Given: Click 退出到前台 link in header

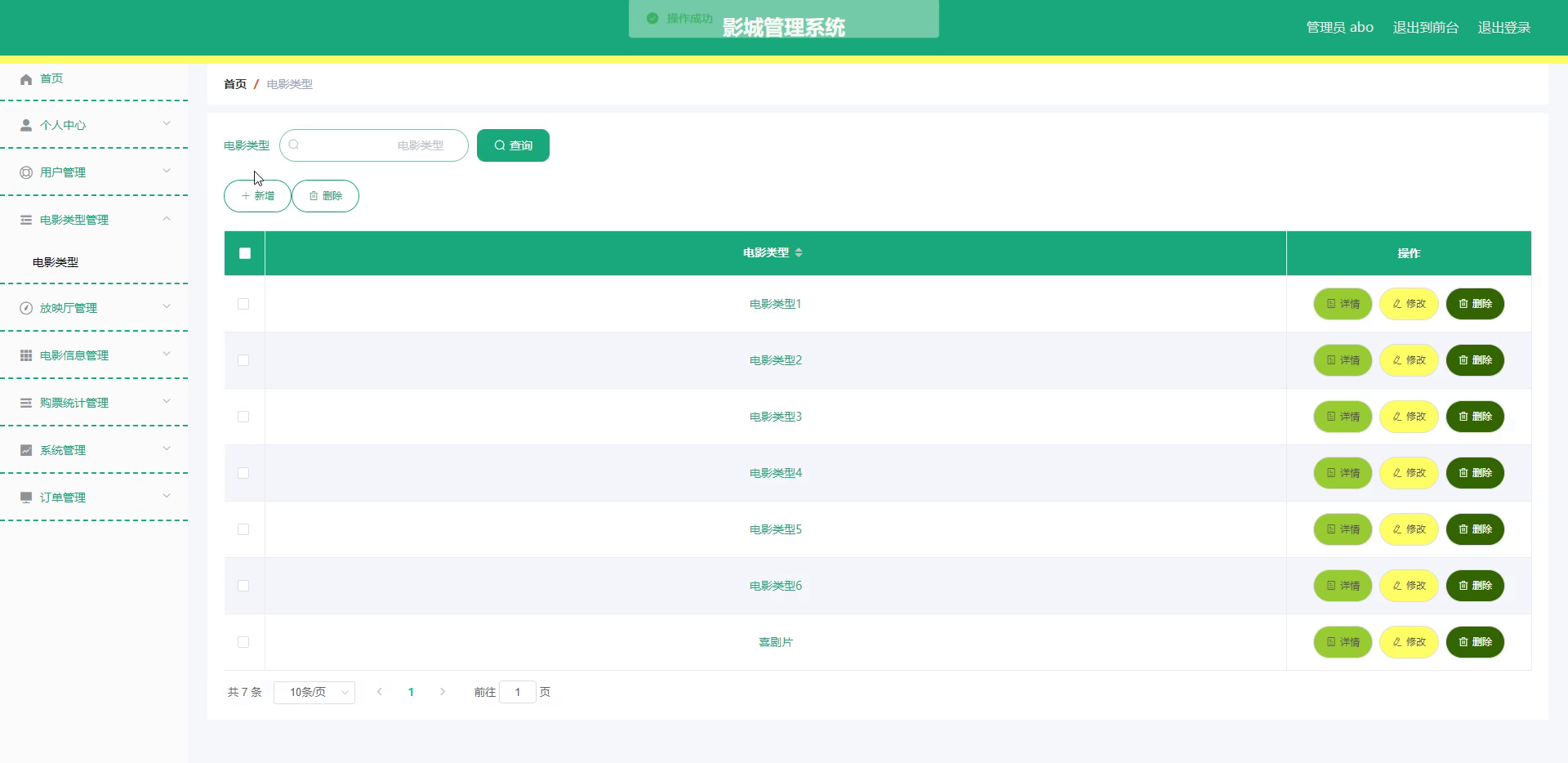Looking at the screenshot, I should (1425, 28).
